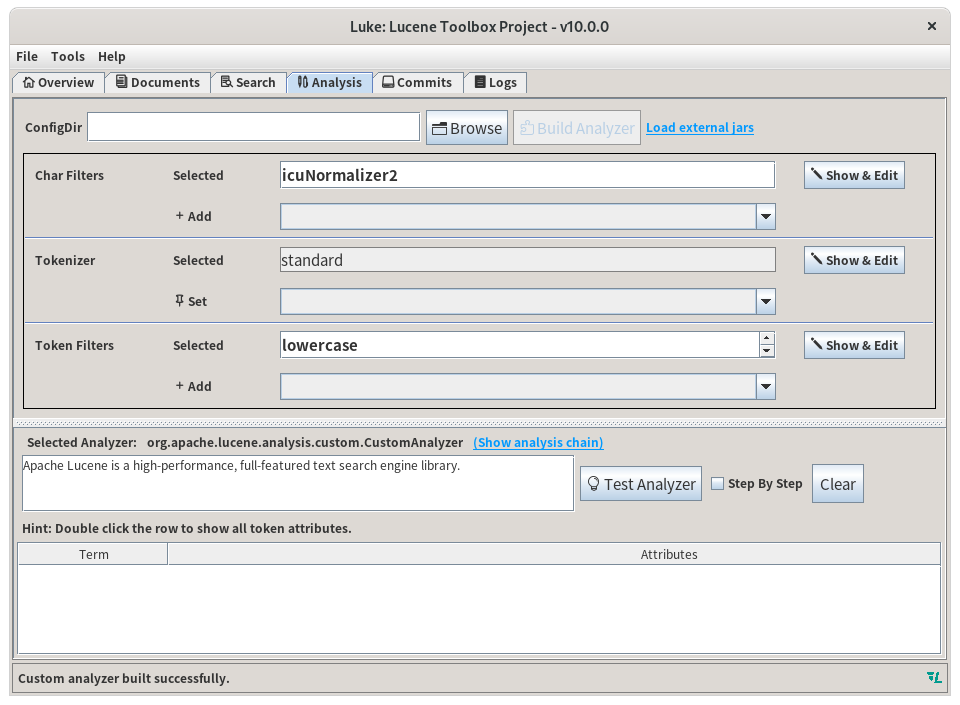Show the Logs tab
Viewport: 960px width, 705px height.
pos(495,83)
